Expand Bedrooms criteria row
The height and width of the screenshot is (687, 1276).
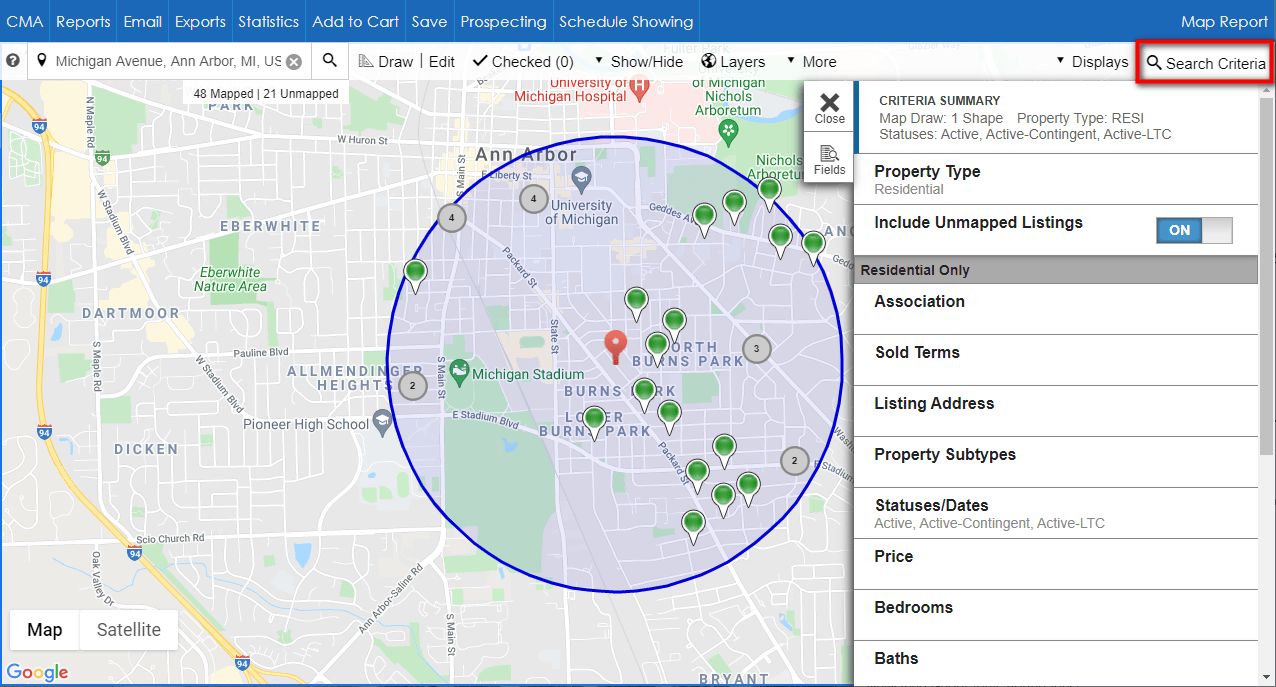(x=1055, y=615)
